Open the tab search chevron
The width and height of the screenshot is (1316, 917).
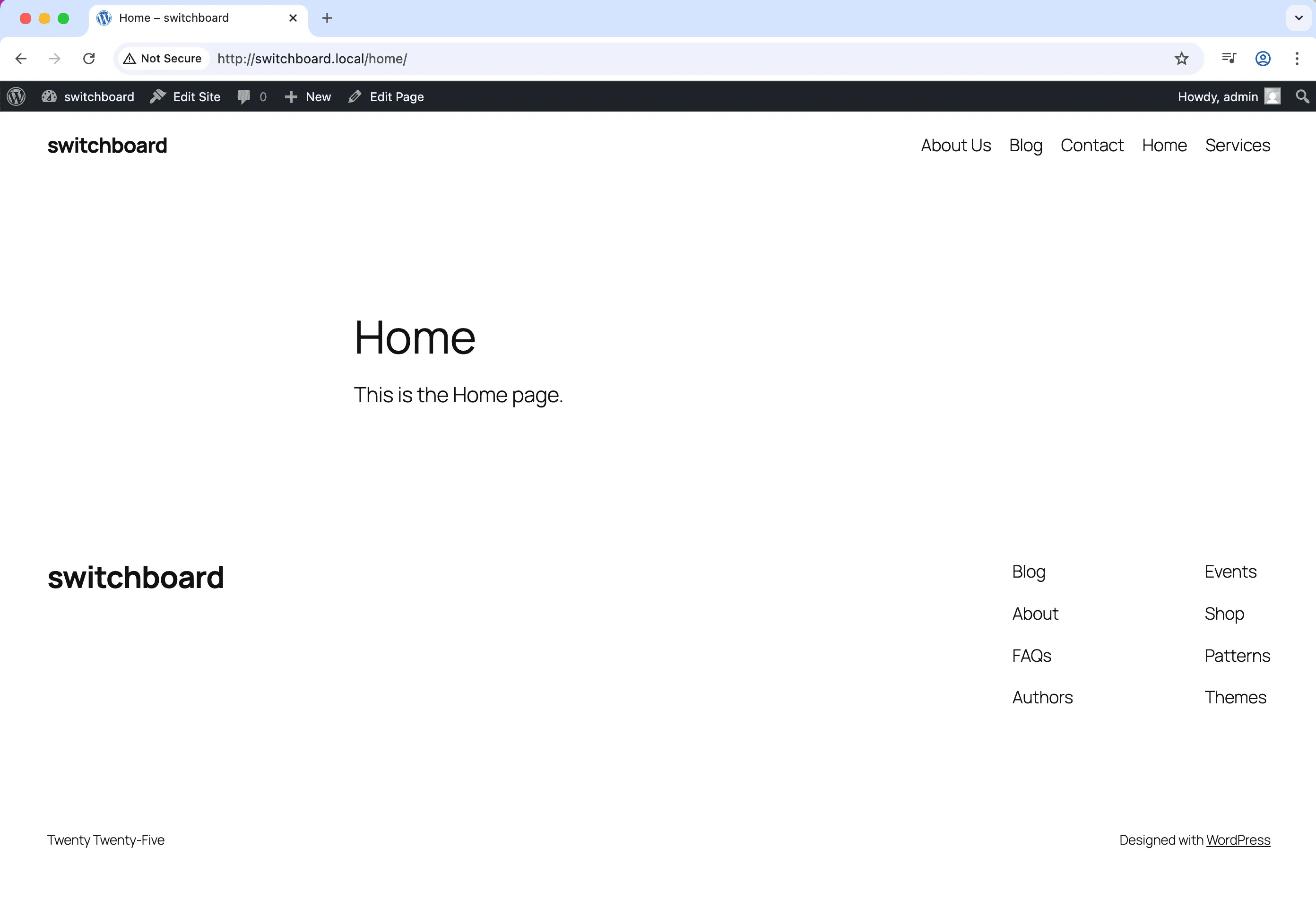point(1297,18)
